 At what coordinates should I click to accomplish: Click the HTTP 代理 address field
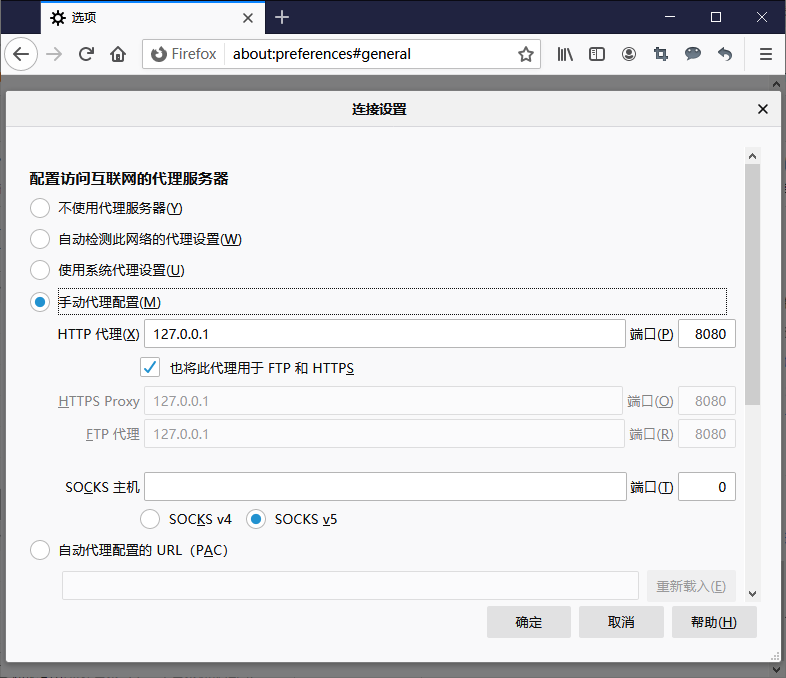384,334
